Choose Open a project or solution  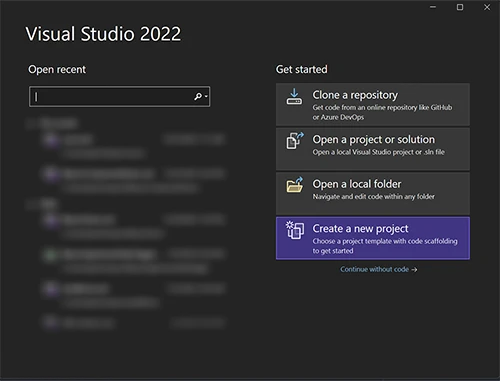tap(373, 149)
